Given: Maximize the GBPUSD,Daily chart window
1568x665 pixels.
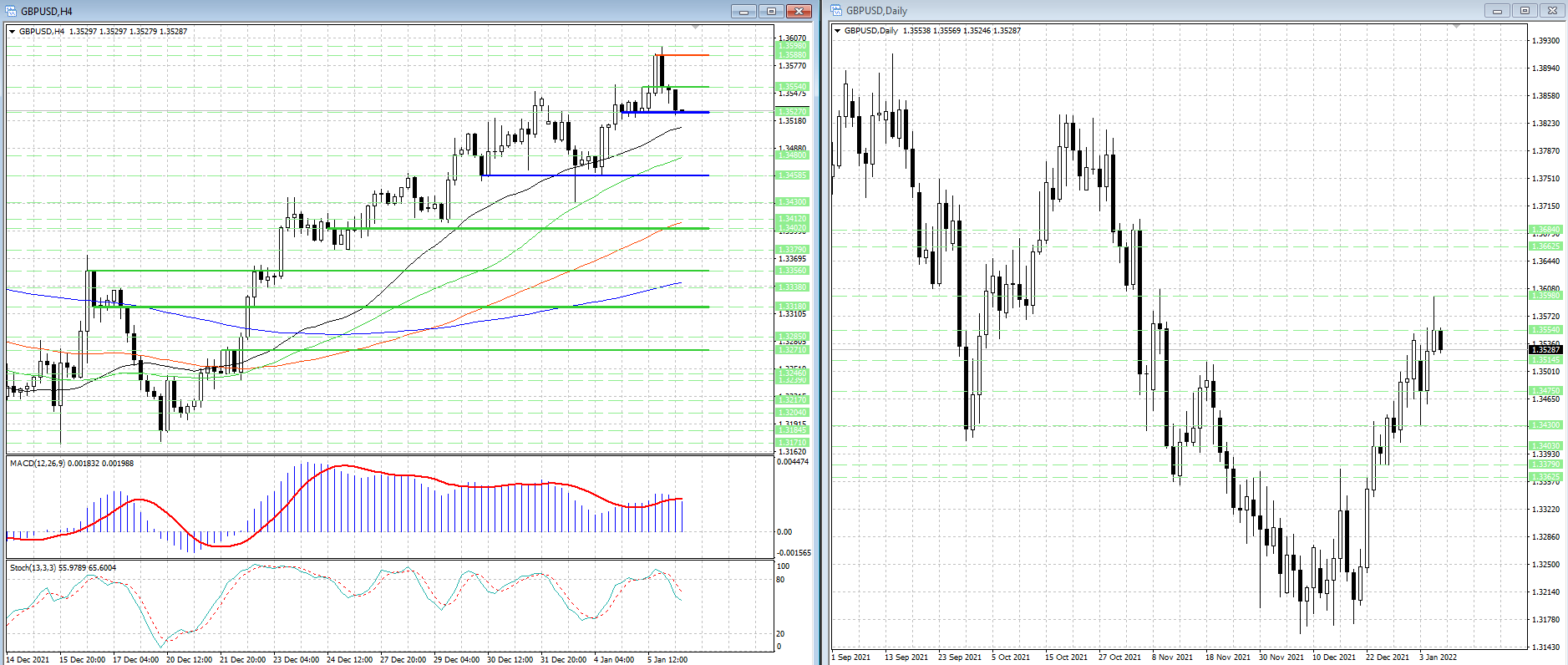Looking at the screenshot, I should 1525,11.
